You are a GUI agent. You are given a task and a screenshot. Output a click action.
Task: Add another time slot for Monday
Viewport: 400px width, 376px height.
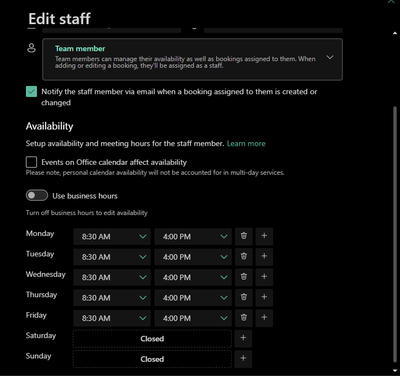tap(264, 236)
